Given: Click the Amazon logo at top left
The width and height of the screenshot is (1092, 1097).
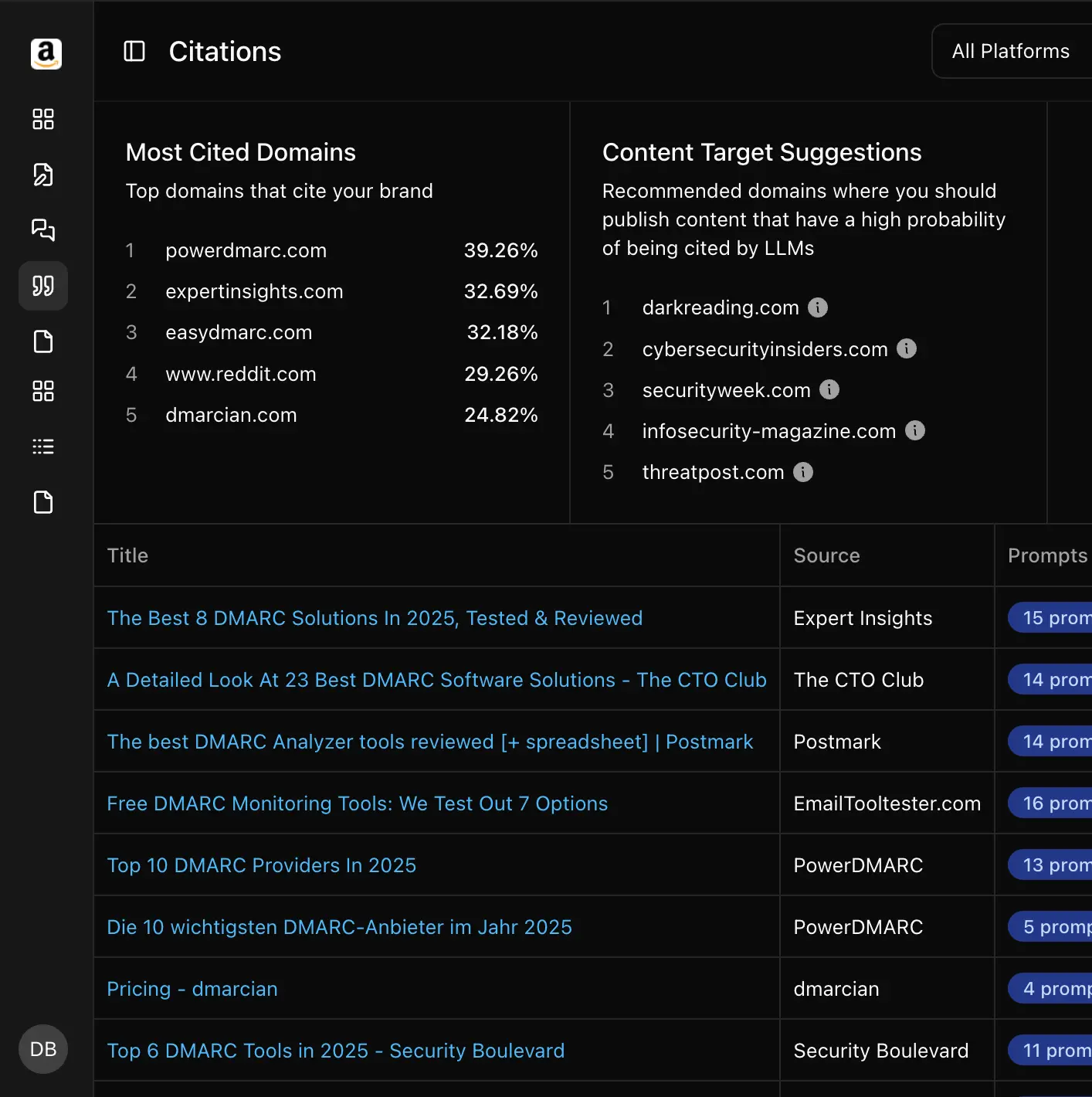Looking at the screenshot, I should (x=46, y=54).
